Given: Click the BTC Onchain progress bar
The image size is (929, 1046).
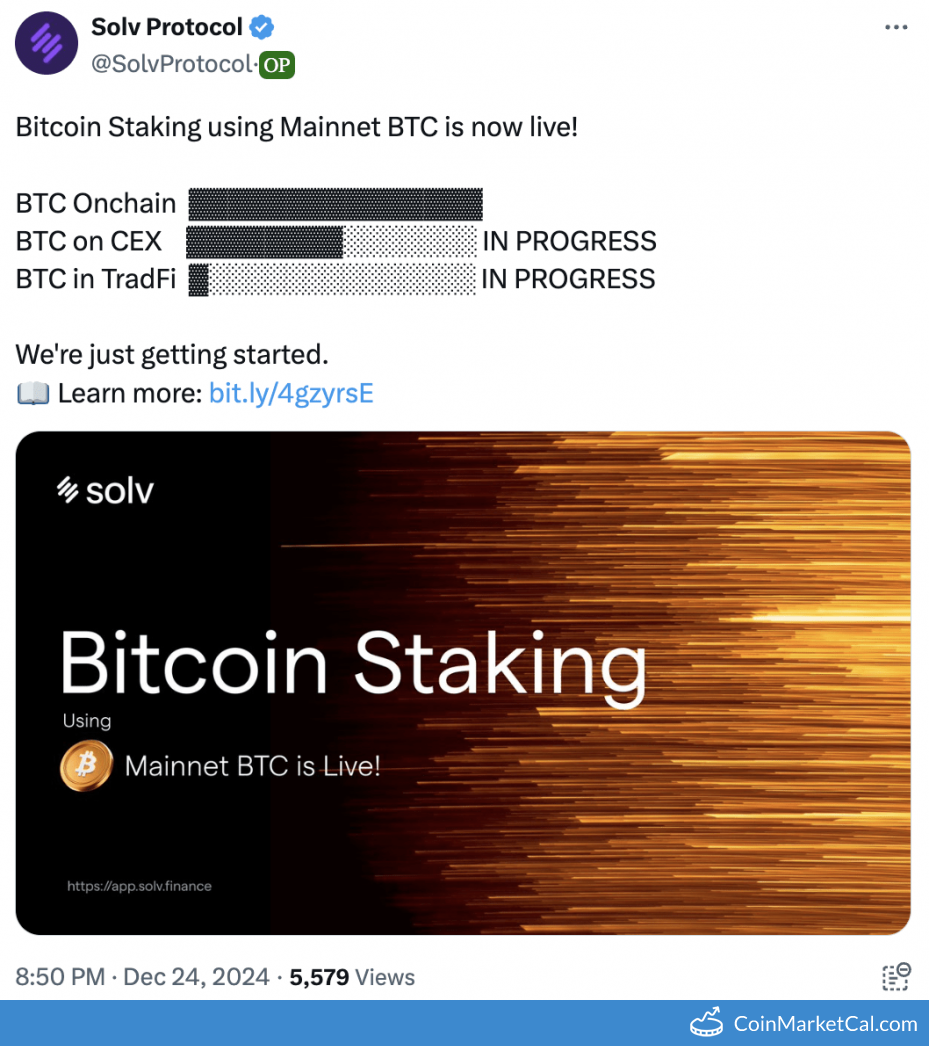Looking at the screenshot, I should pos(335,204).
